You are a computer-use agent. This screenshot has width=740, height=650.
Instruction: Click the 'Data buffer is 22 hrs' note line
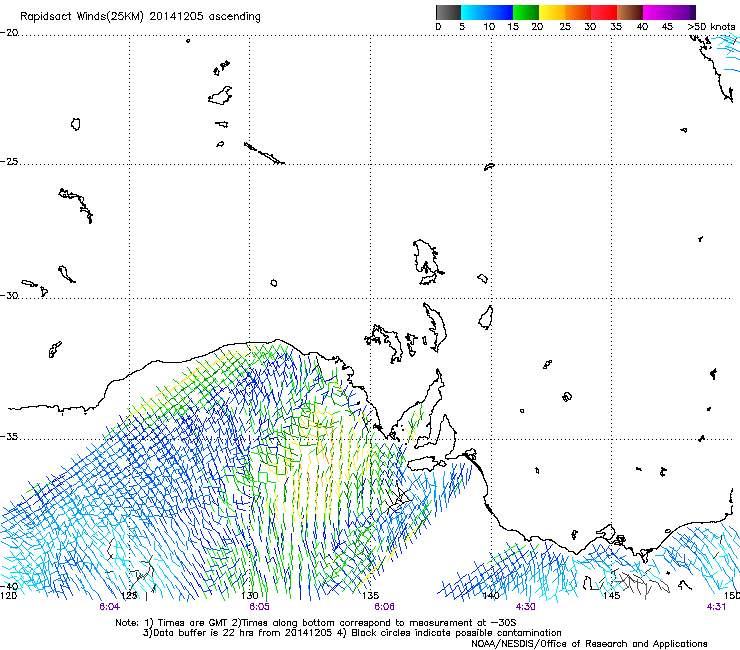pos(352,633)
